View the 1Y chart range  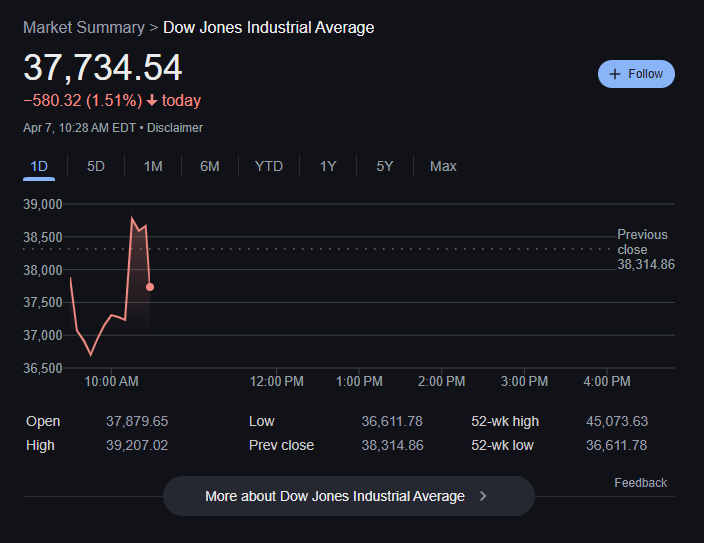pos(328,166)
